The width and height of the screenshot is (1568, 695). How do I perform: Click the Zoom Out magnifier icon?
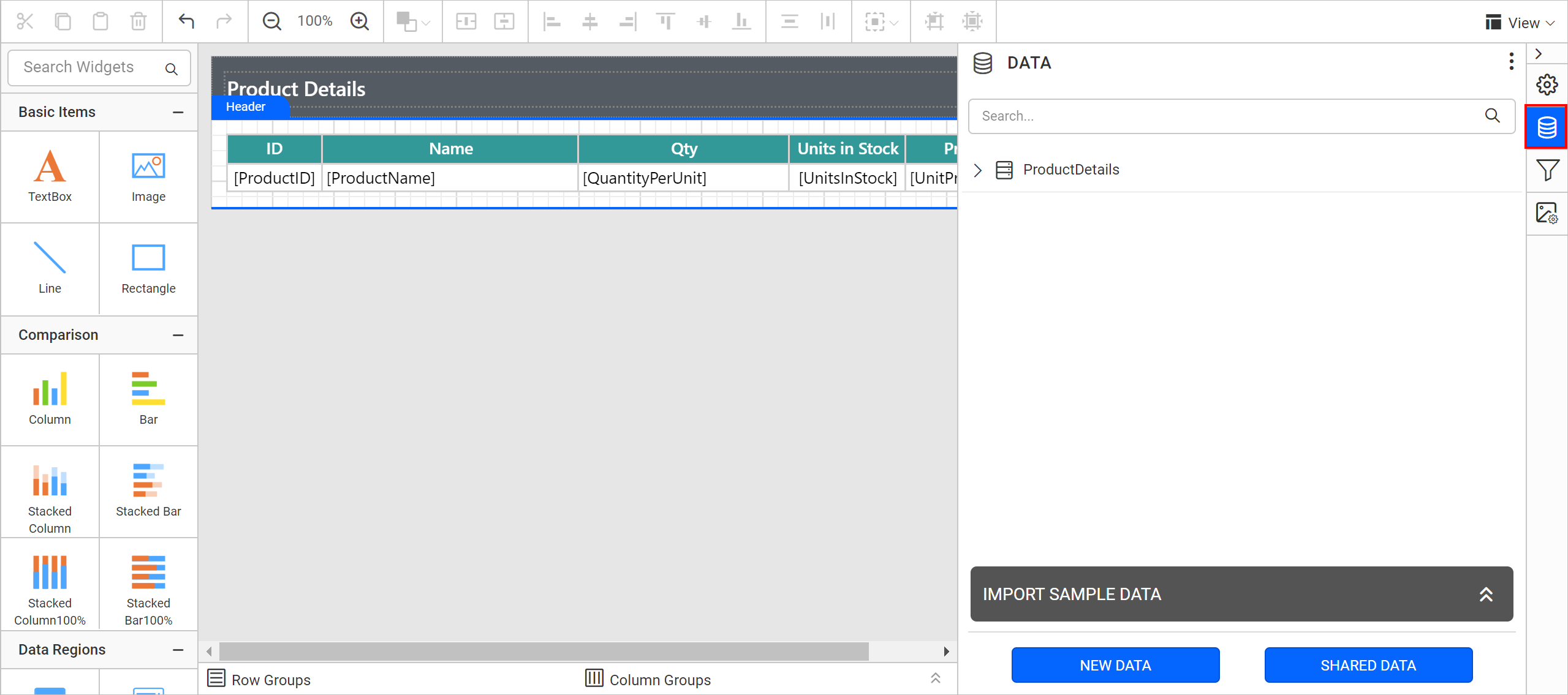tap(271, 21)
